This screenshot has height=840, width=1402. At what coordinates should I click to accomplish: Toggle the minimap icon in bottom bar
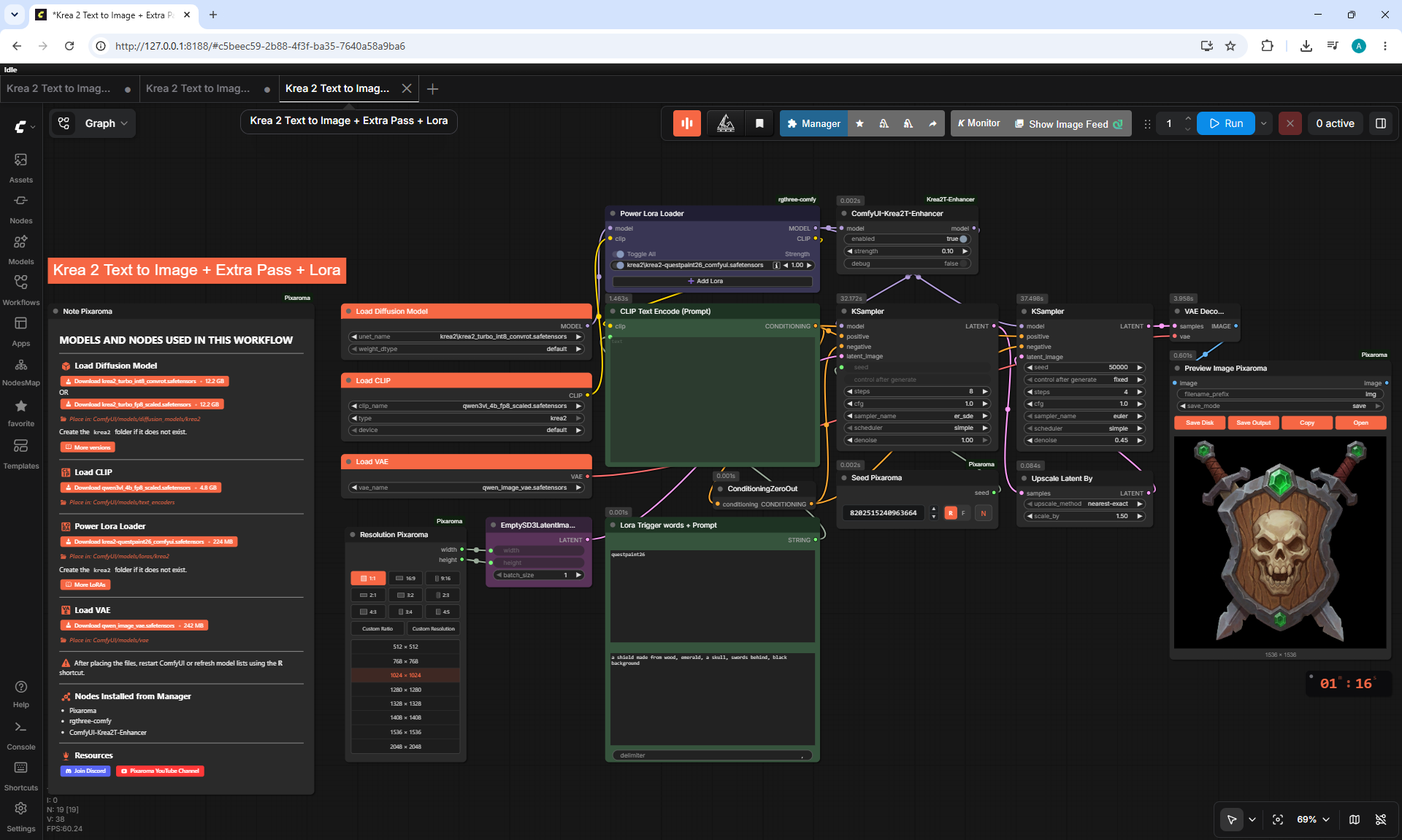pyautogui.click(x=1355, y=820)
